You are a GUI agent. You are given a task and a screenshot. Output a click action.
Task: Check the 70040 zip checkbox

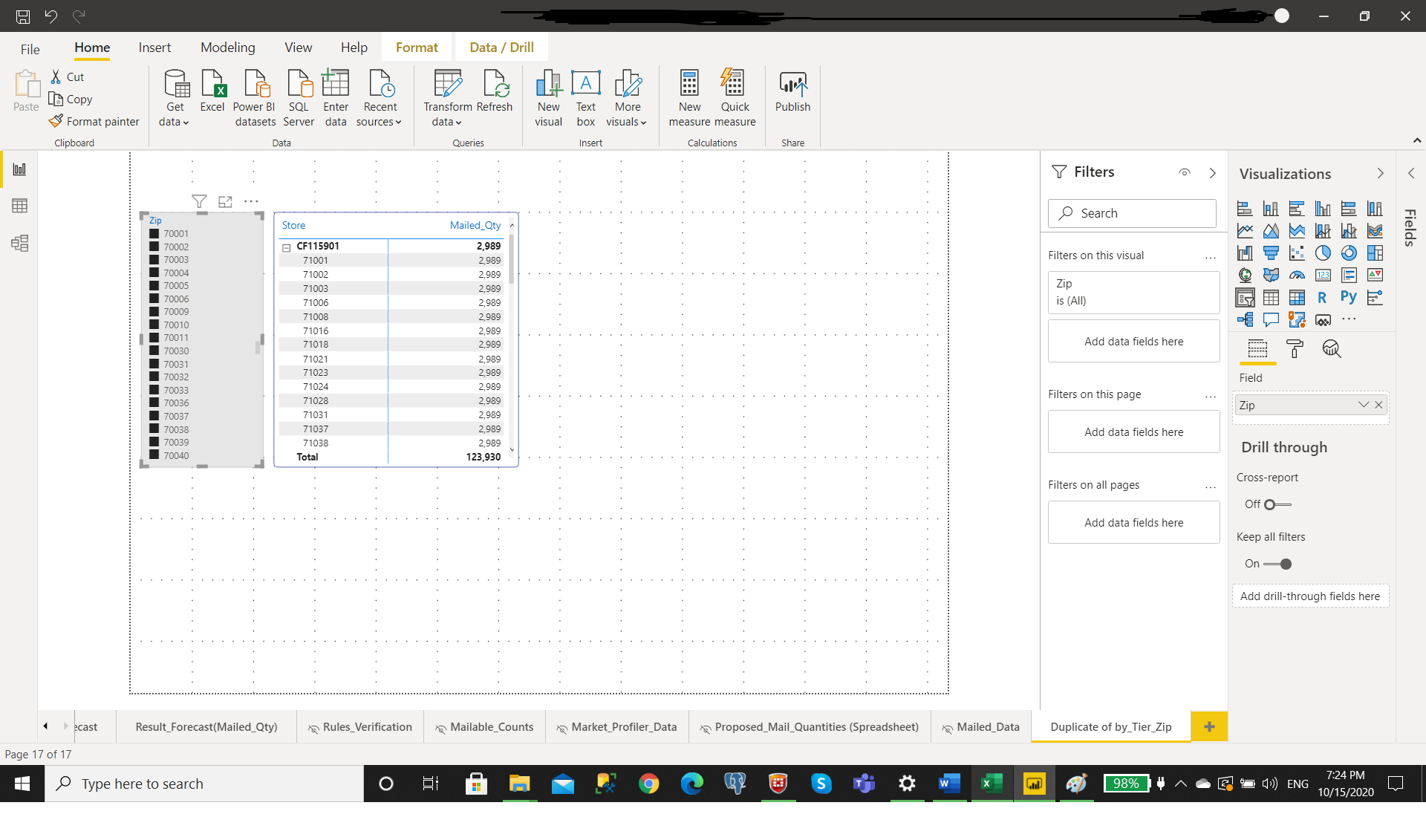pyautogui.click(x=154, y=455)
